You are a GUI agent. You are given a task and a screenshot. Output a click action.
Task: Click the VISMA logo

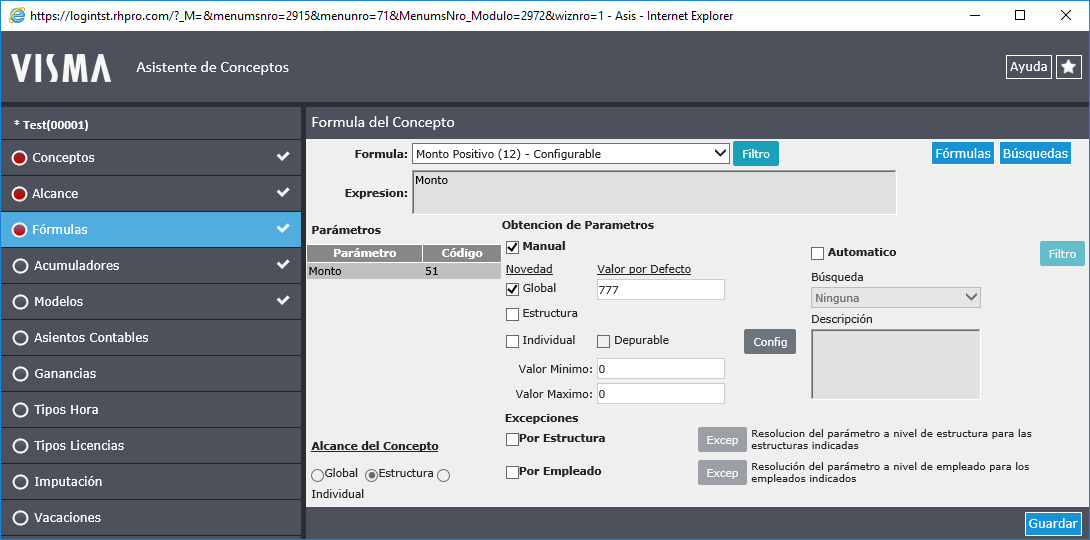pos(60,68)
